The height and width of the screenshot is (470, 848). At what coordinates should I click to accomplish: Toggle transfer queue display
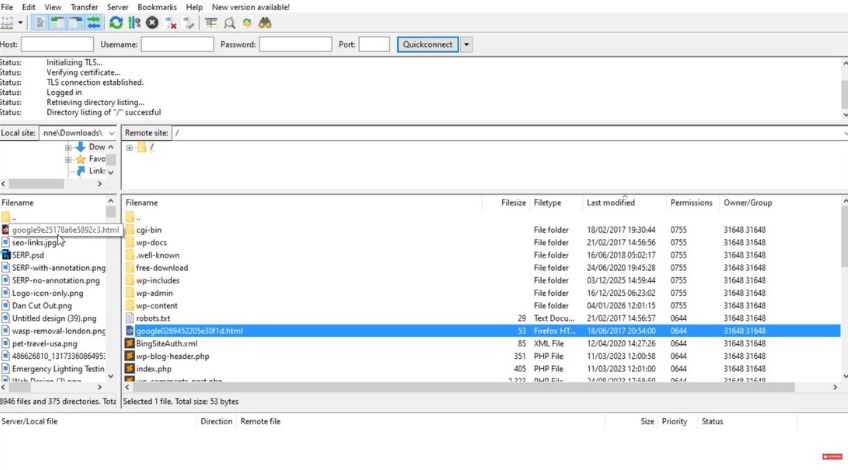[x=94, y=23]
